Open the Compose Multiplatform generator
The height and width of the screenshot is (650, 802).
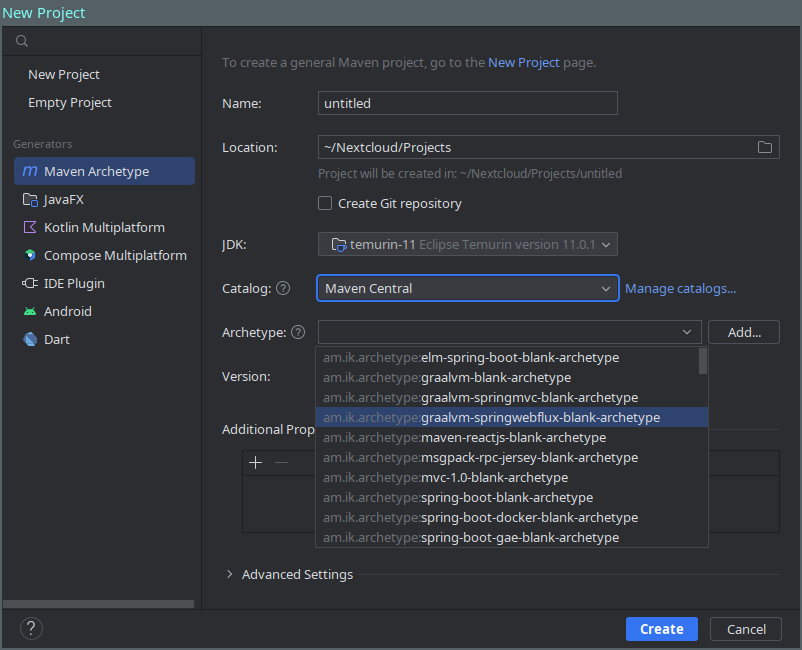31,255
